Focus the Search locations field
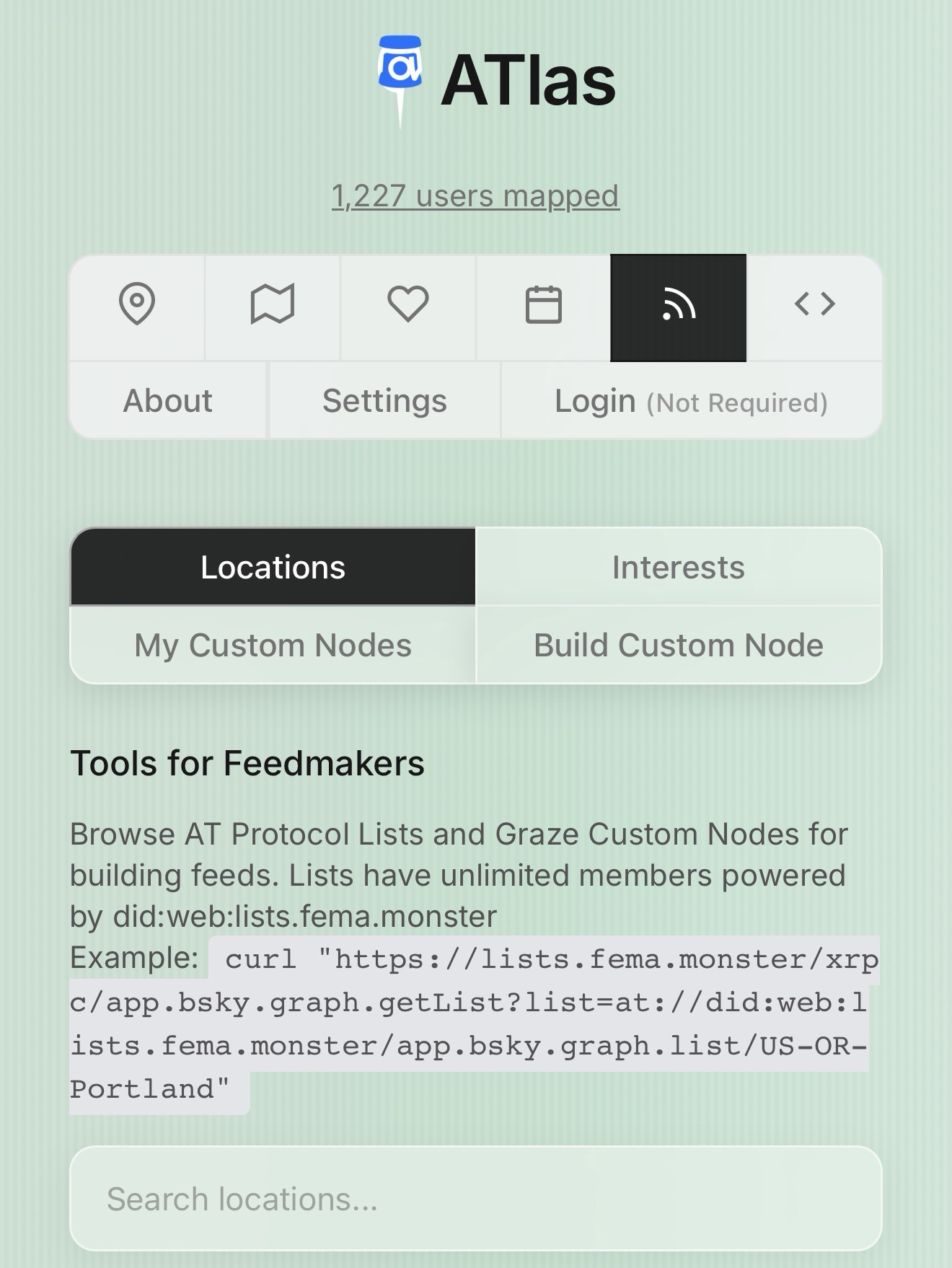The height and width of the screenshot is (1268, 952). (475, 1199)
